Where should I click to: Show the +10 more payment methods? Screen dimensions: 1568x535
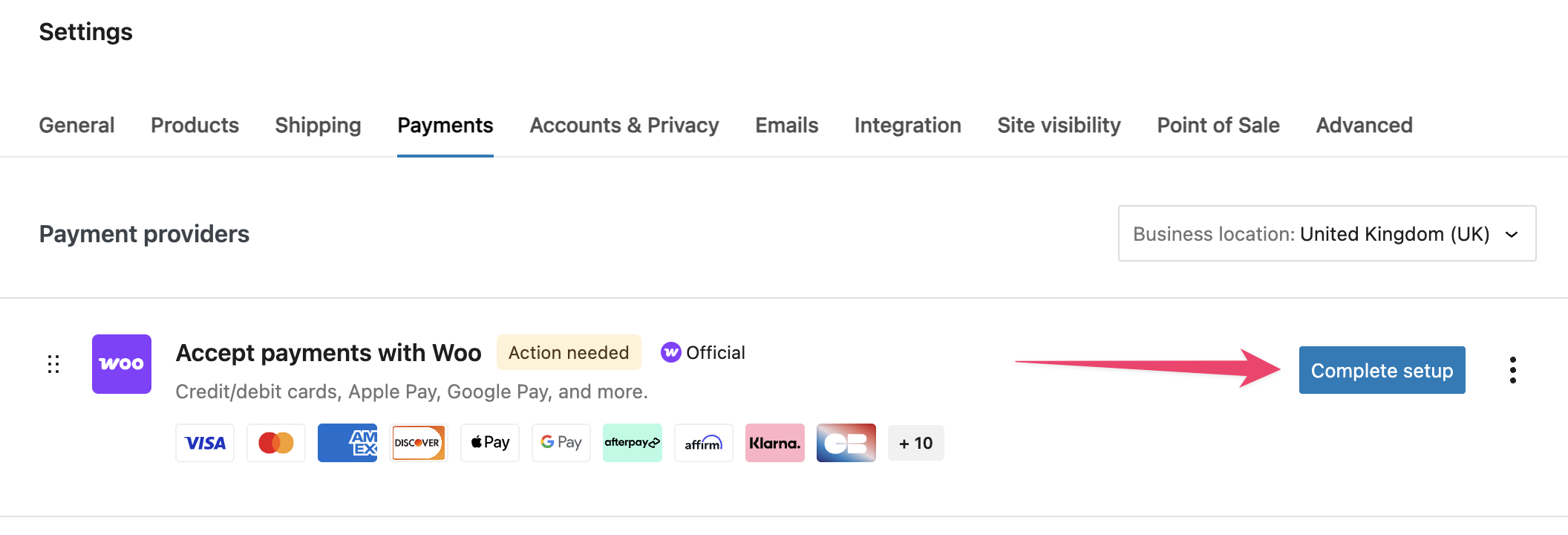[x=915, y=443]
